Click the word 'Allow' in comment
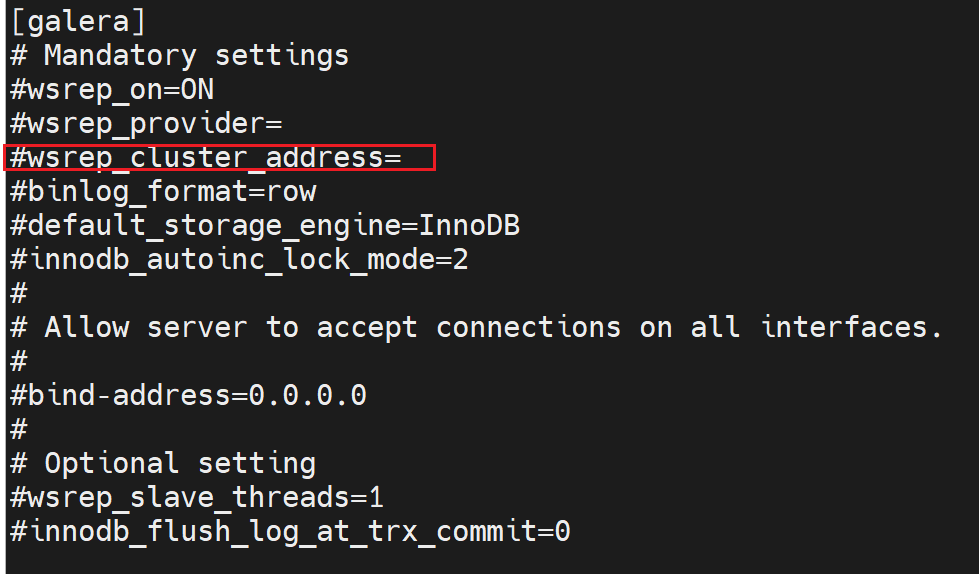Viewport: 979px width, 574px height. coord(86,327)
